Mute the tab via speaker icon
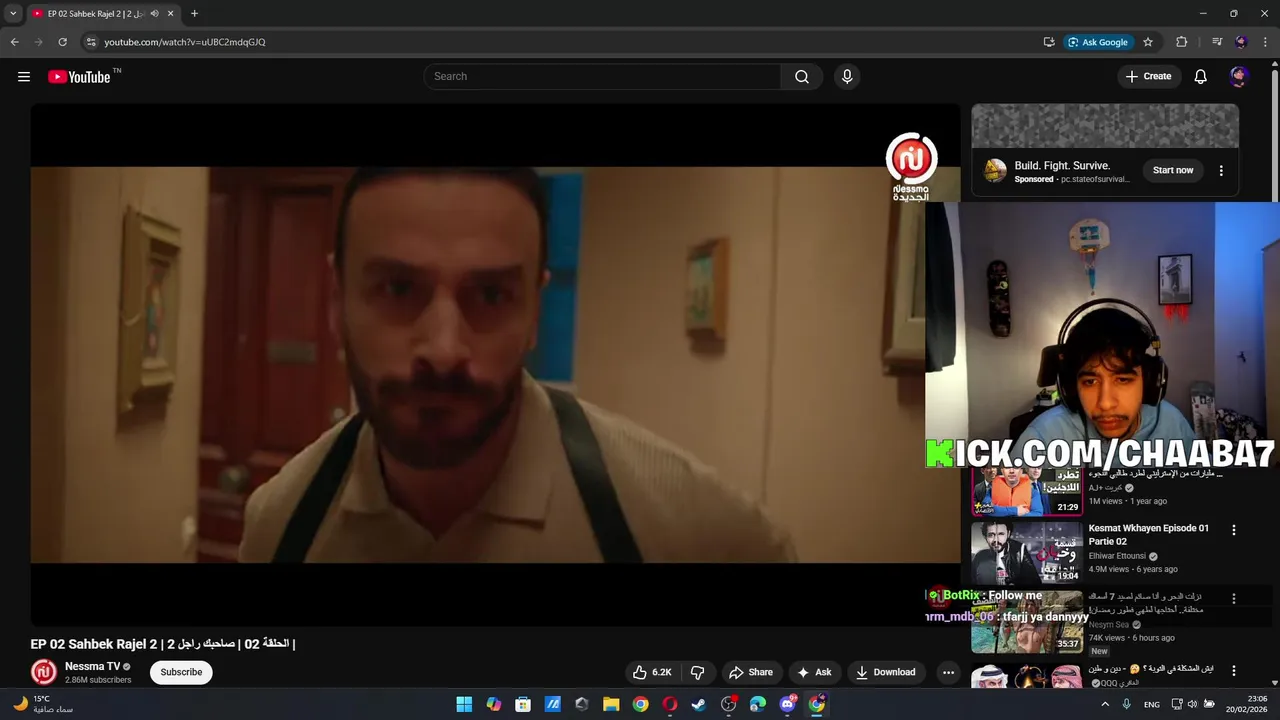The image size is (1280, 720). pyautogui.click(x=154, y=14)
